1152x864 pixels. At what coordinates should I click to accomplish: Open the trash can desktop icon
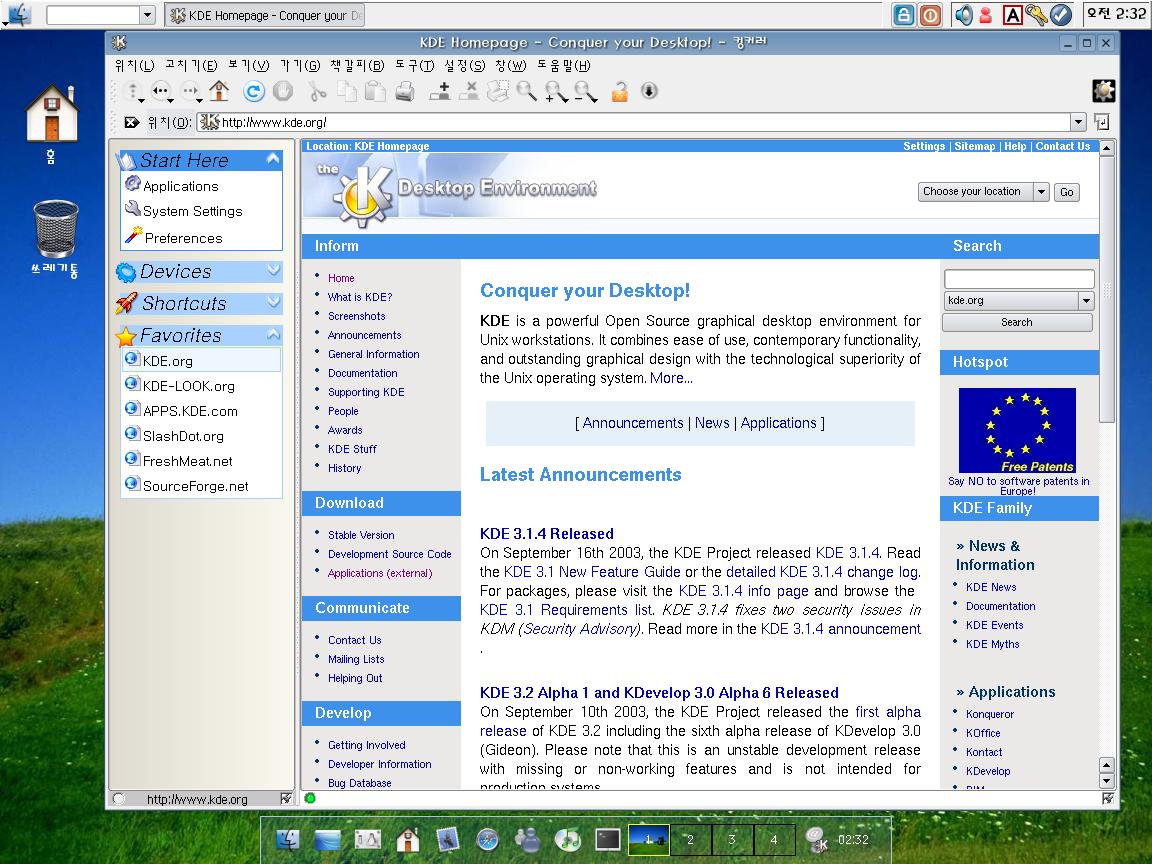click(56, 228)
